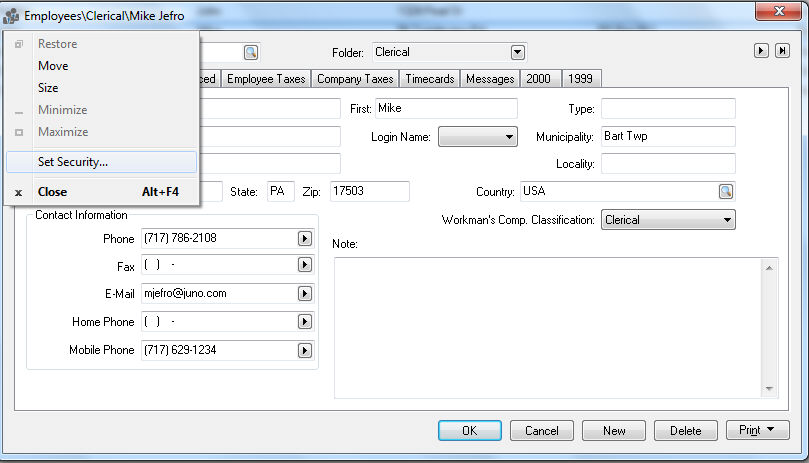Click the arrow button beside Home Phone field
This screenshot has width=809, height=463.
[305, 322]
